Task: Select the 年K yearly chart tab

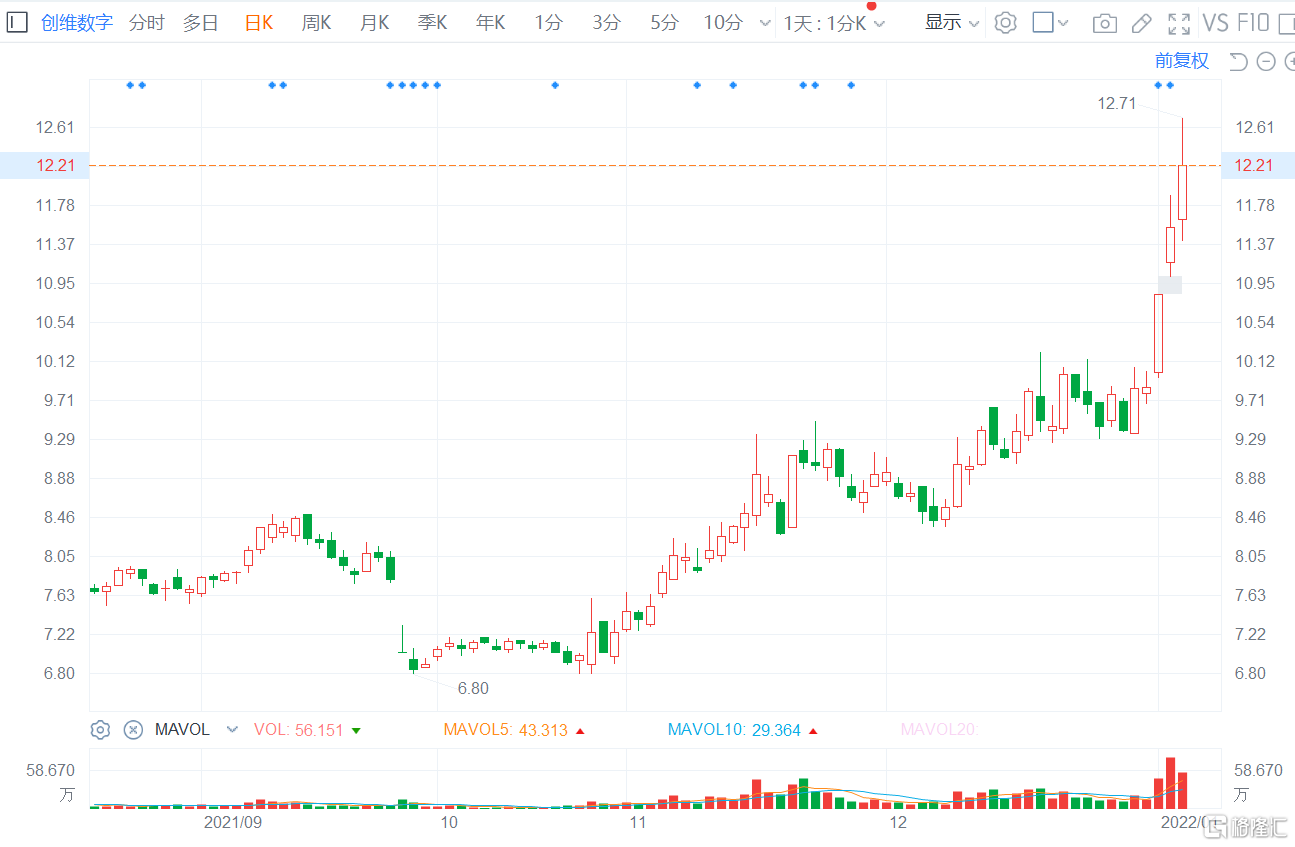Action: coord(490,22)
